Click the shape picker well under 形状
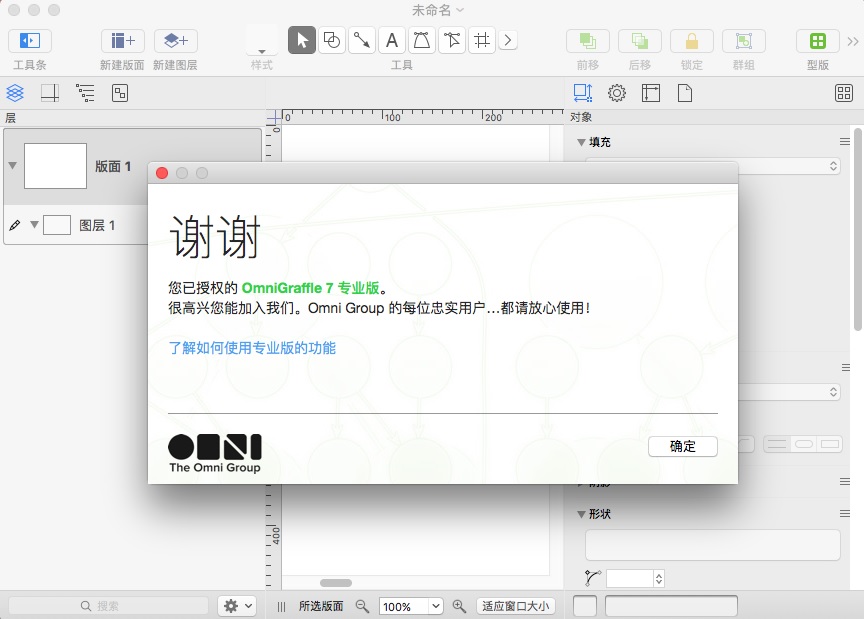This screenshot has width=864, height=619. coord(712,545)
